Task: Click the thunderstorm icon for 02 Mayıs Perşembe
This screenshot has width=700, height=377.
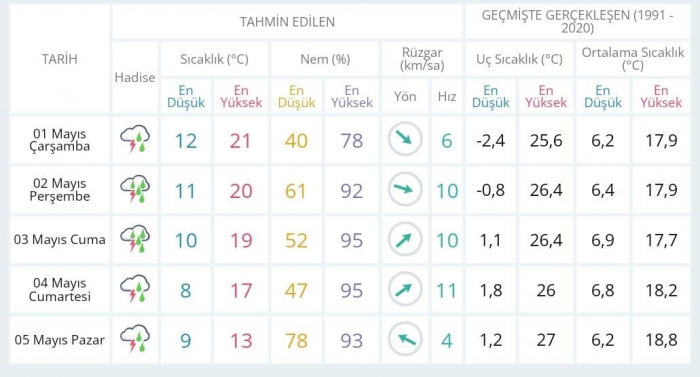Action: 135,189
